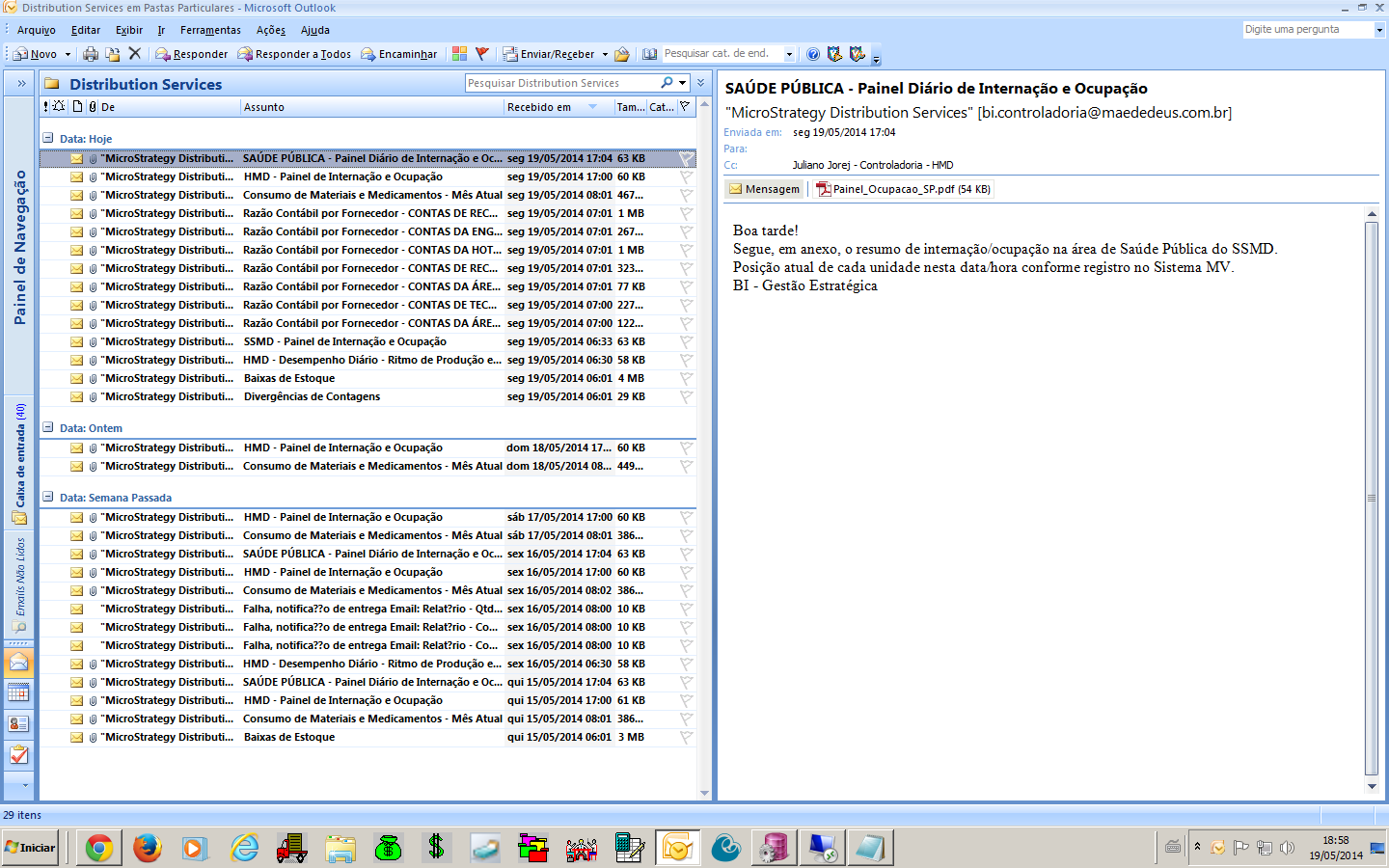Flag the qui 15/05/2014 Baixas de Estoque message
Viewport: 1389px width, 868px height.
686,737
